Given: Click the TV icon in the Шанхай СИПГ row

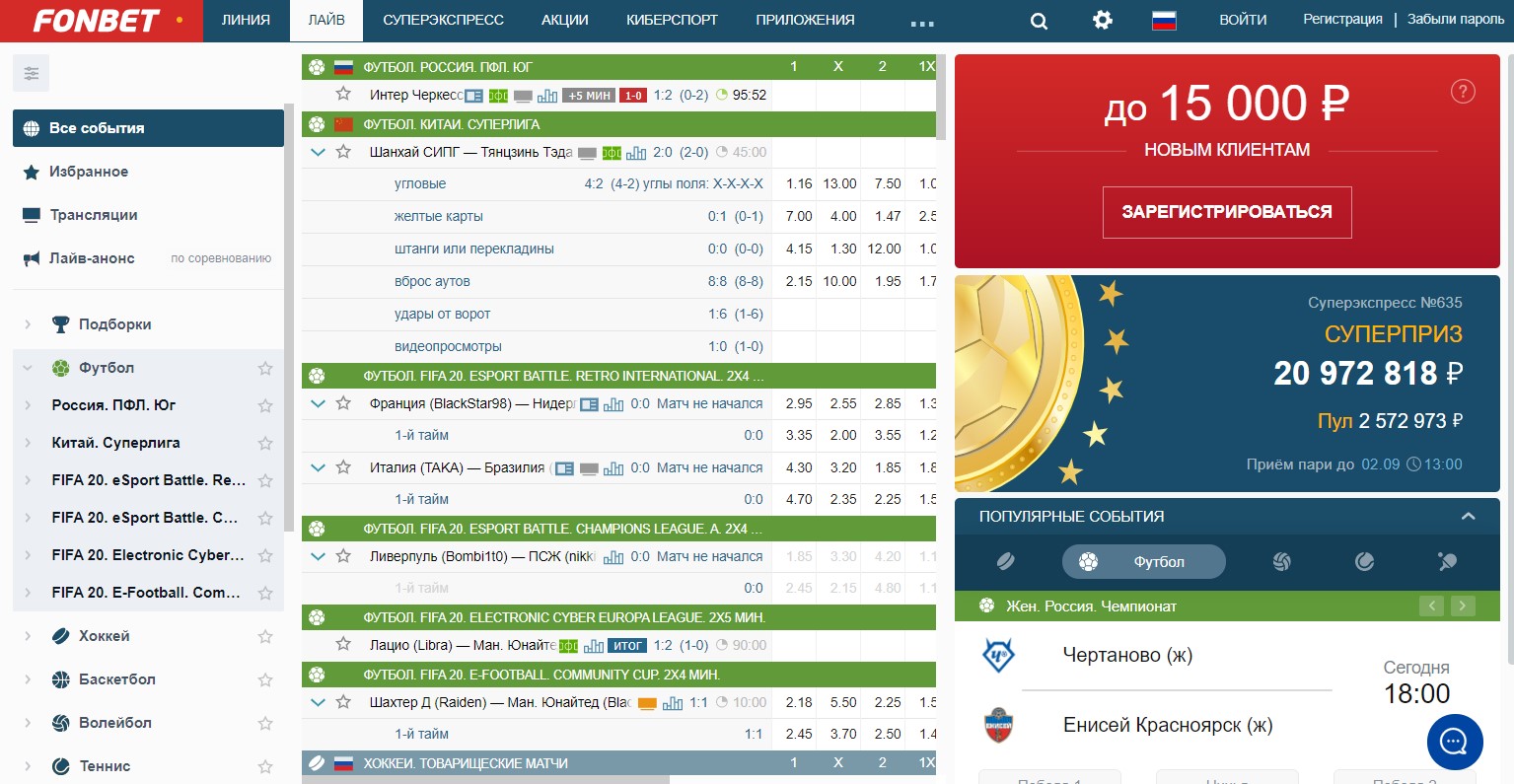Looking at the screenshot, I should tap(587, 153).
